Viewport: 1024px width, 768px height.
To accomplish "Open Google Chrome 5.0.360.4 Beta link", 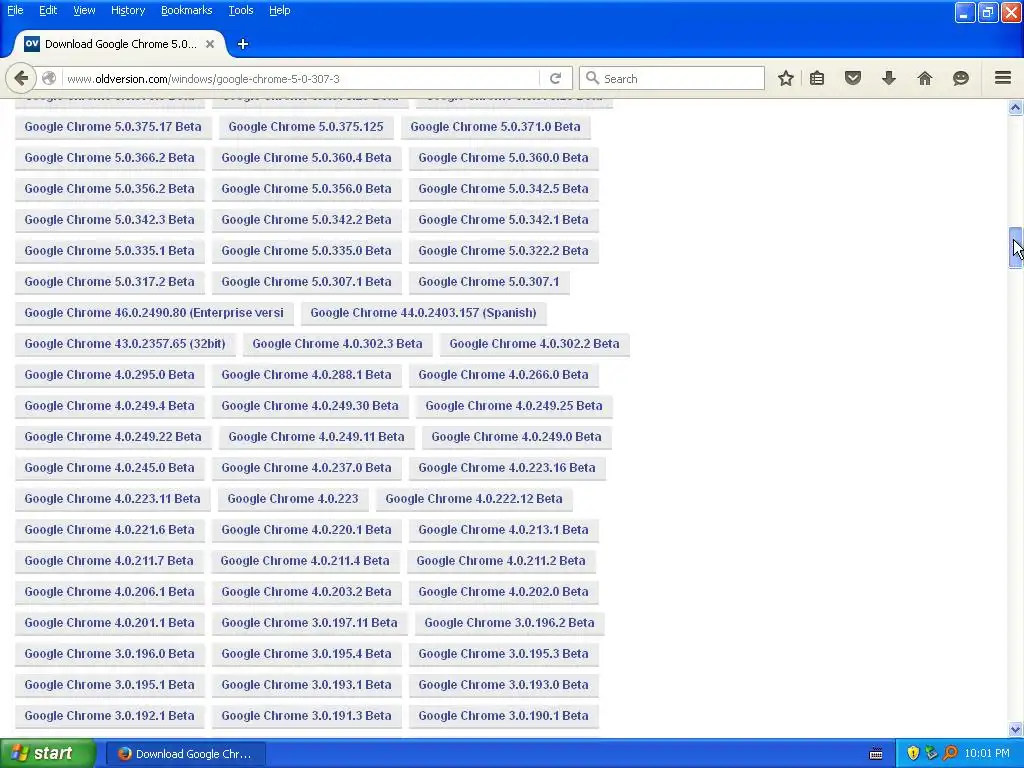I will tap(306, 157).
